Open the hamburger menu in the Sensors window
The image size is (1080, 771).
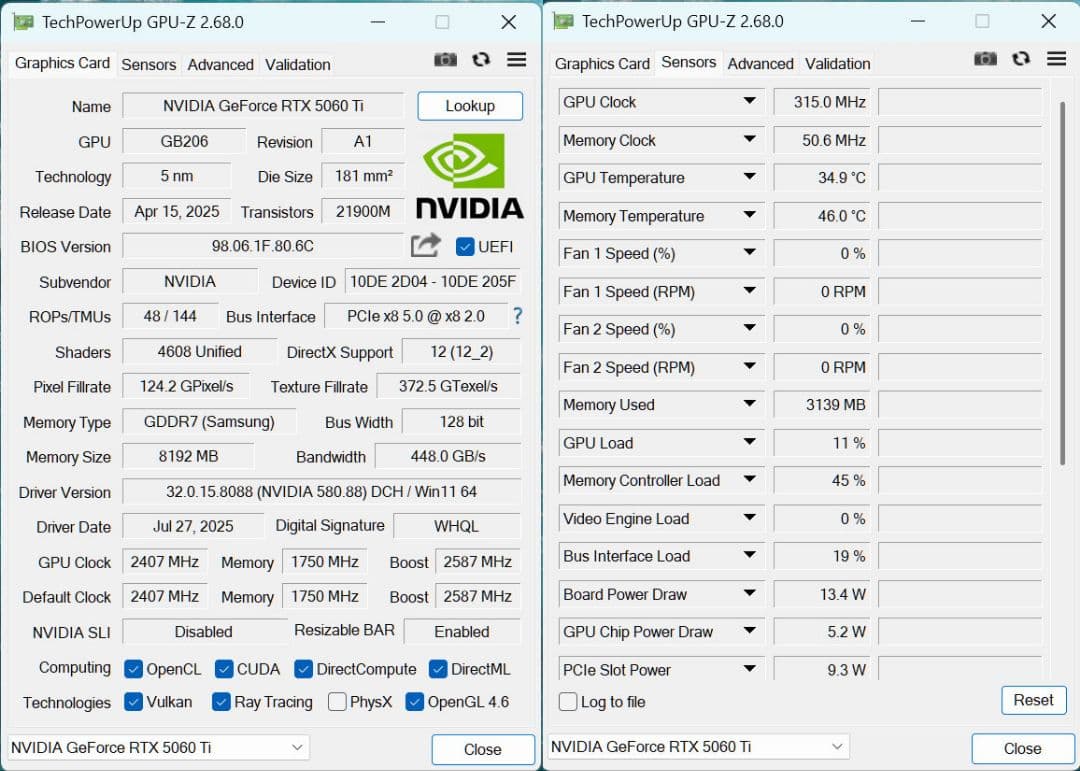[x=1057, y=59]
